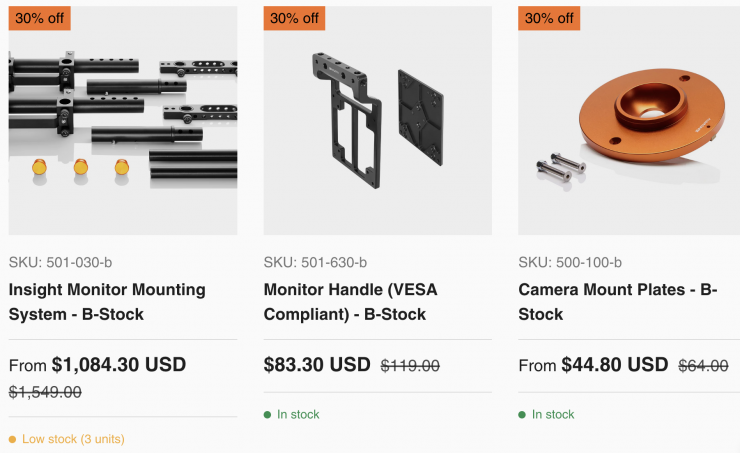The image size is (740, 453).
Task: Click green in-stock dot under Monitor Handle
Action: pyautogui.click(x=268, y=414)
